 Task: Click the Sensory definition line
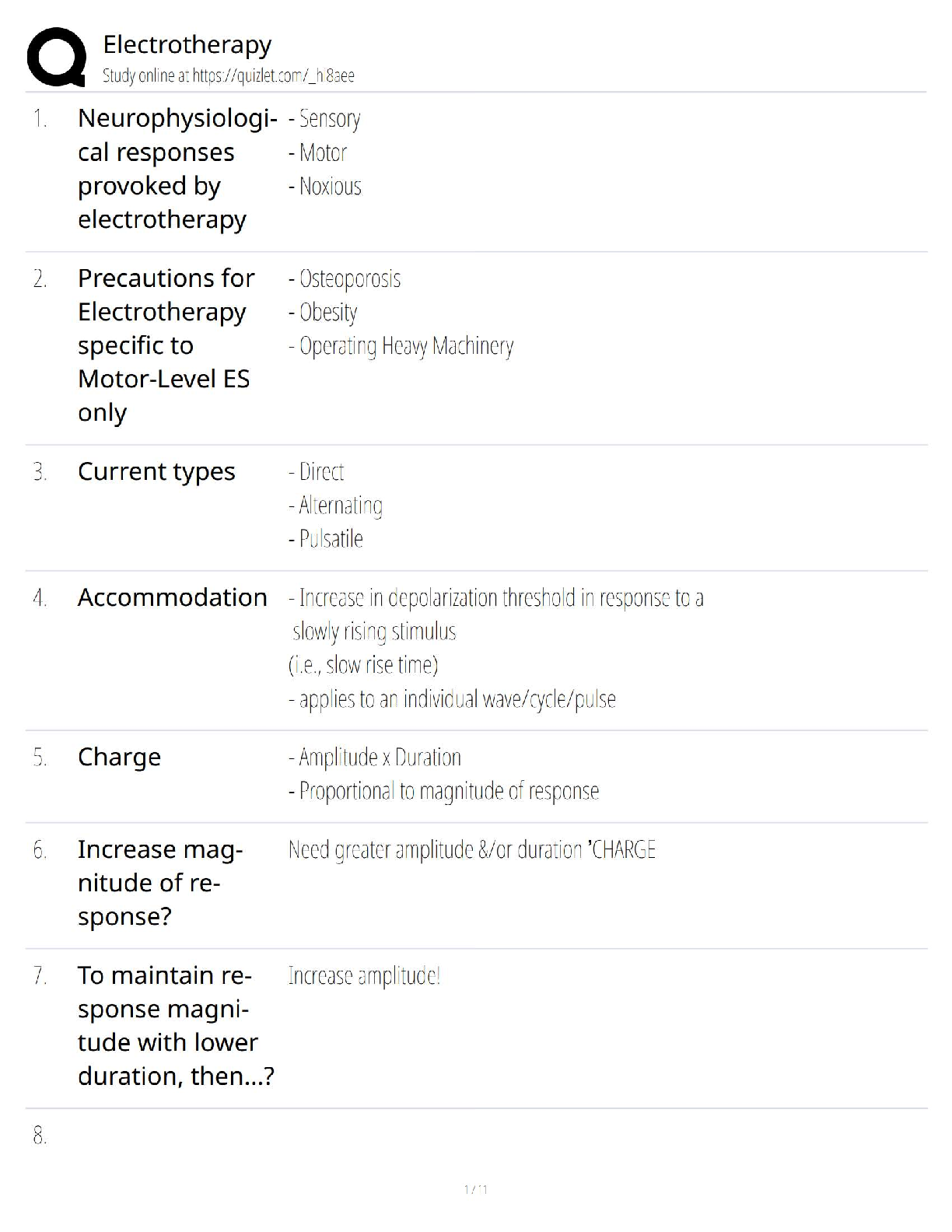click(x=324, y=119)
